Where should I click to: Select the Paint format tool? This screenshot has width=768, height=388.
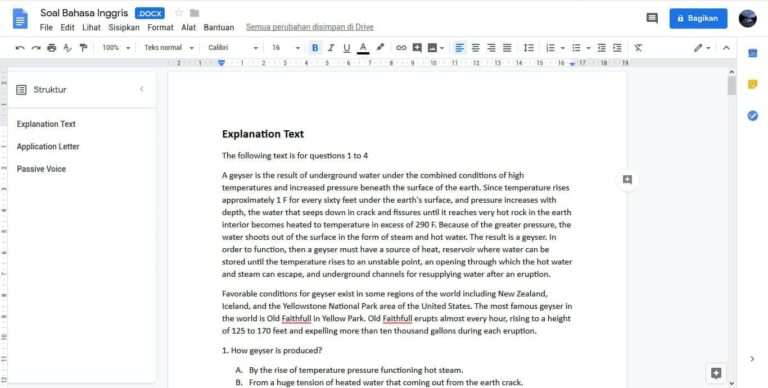pos(83,48)
